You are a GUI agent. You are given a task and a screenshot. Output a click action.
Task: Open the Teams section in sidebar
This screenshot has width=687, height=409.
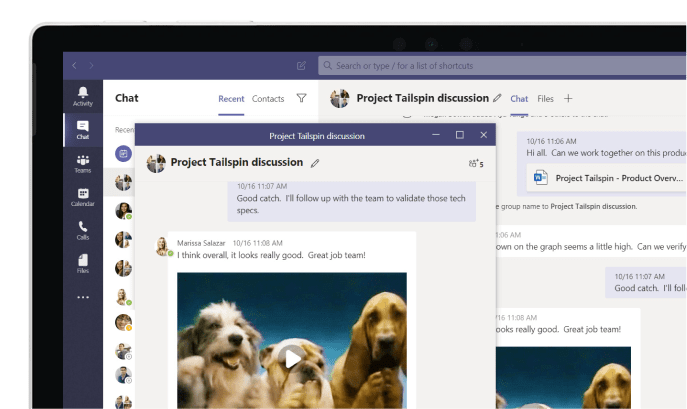[83, 164]
